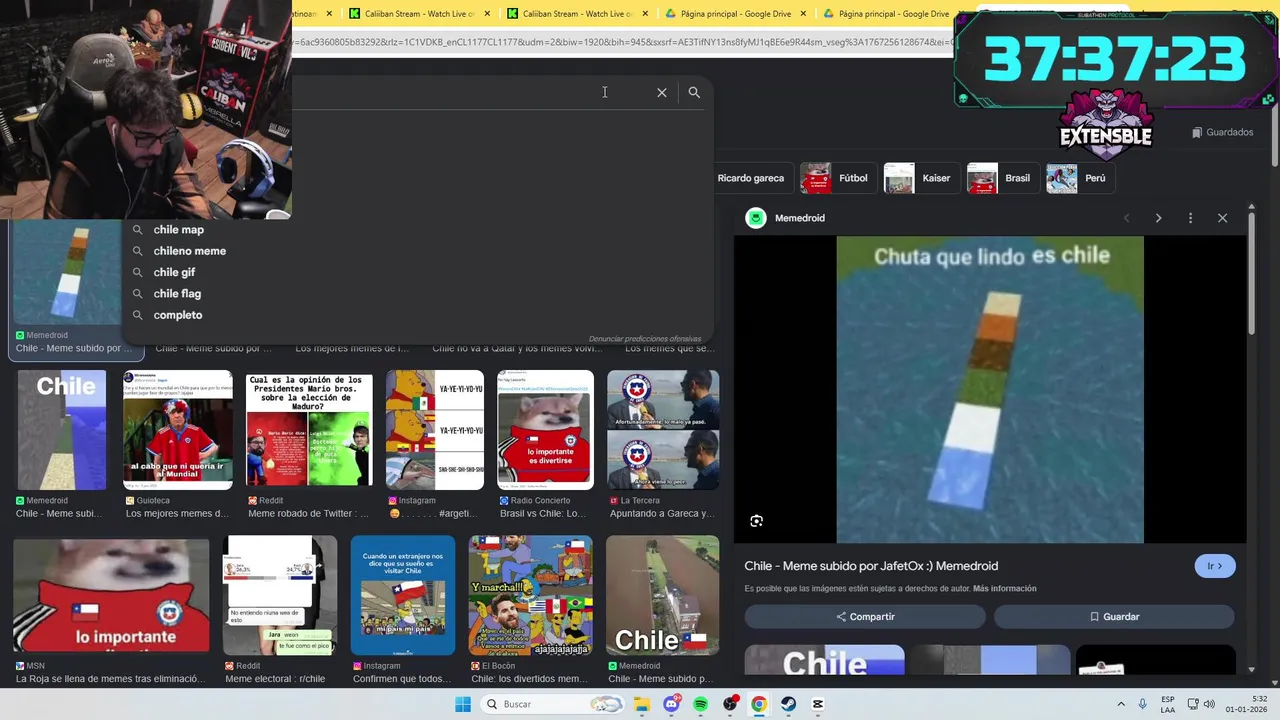
Task: Clear the Google search box with the X
Action: pyautogui.click(x=661, y=92)
